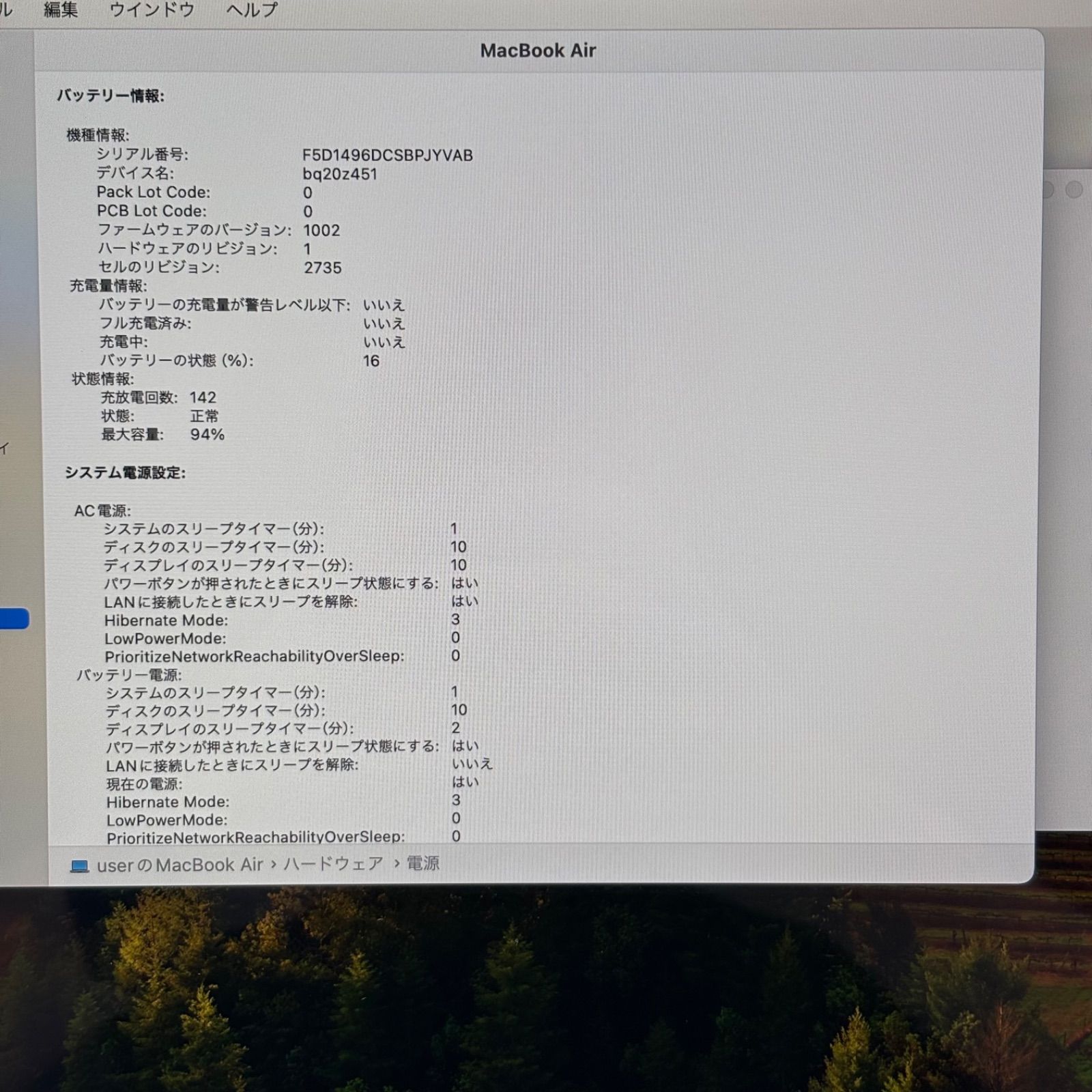1092x1092 pixels.
Task: Click the Pack Lot Code label
Action: point(154,192)
